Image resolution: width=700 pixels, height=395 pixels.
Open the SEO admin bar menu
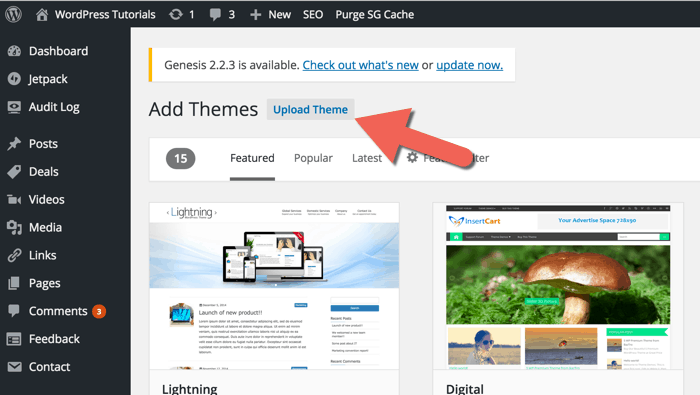point(313,15)
